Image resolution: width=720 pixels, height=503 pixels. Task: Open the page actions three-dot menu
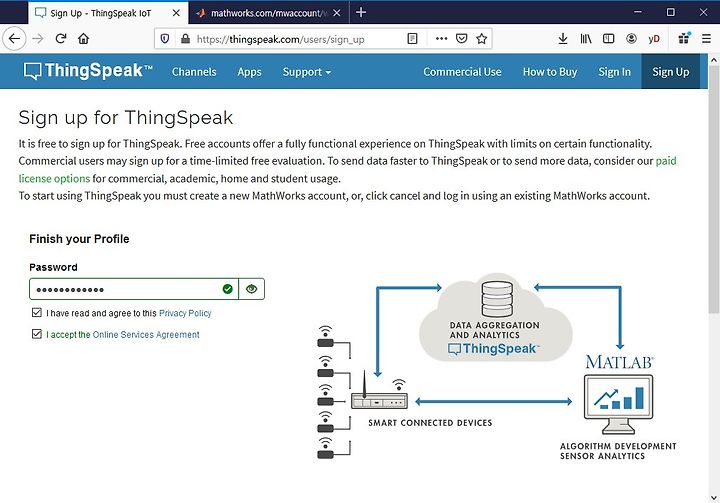[441, 39]
